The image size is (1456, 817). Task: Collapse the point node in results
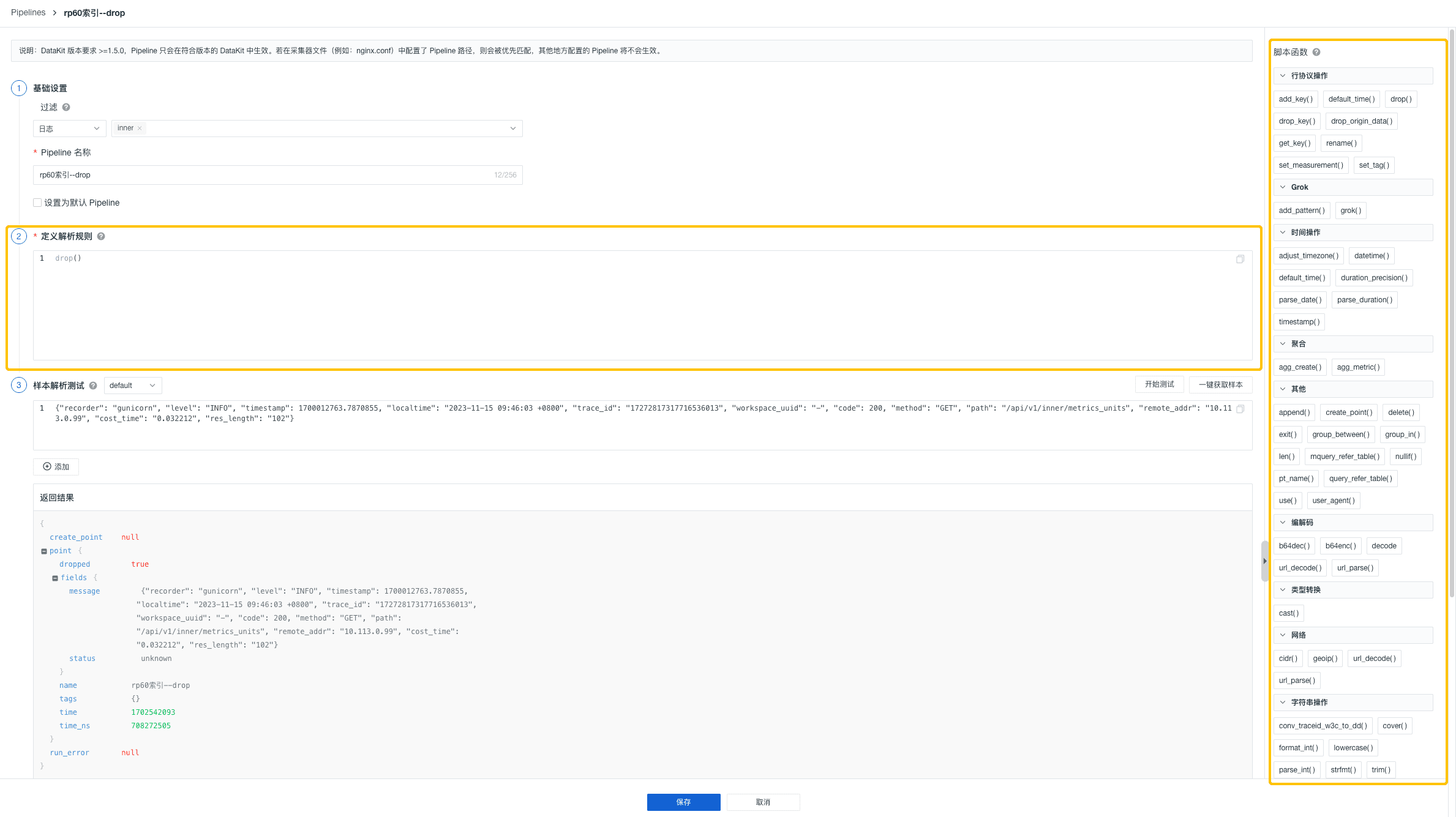(44, 551)
